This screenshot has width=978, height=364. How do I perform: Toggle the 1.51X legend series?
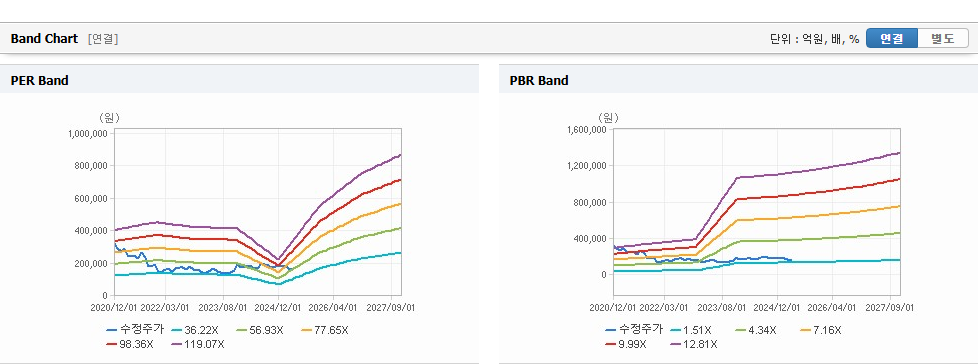point(693,330)
